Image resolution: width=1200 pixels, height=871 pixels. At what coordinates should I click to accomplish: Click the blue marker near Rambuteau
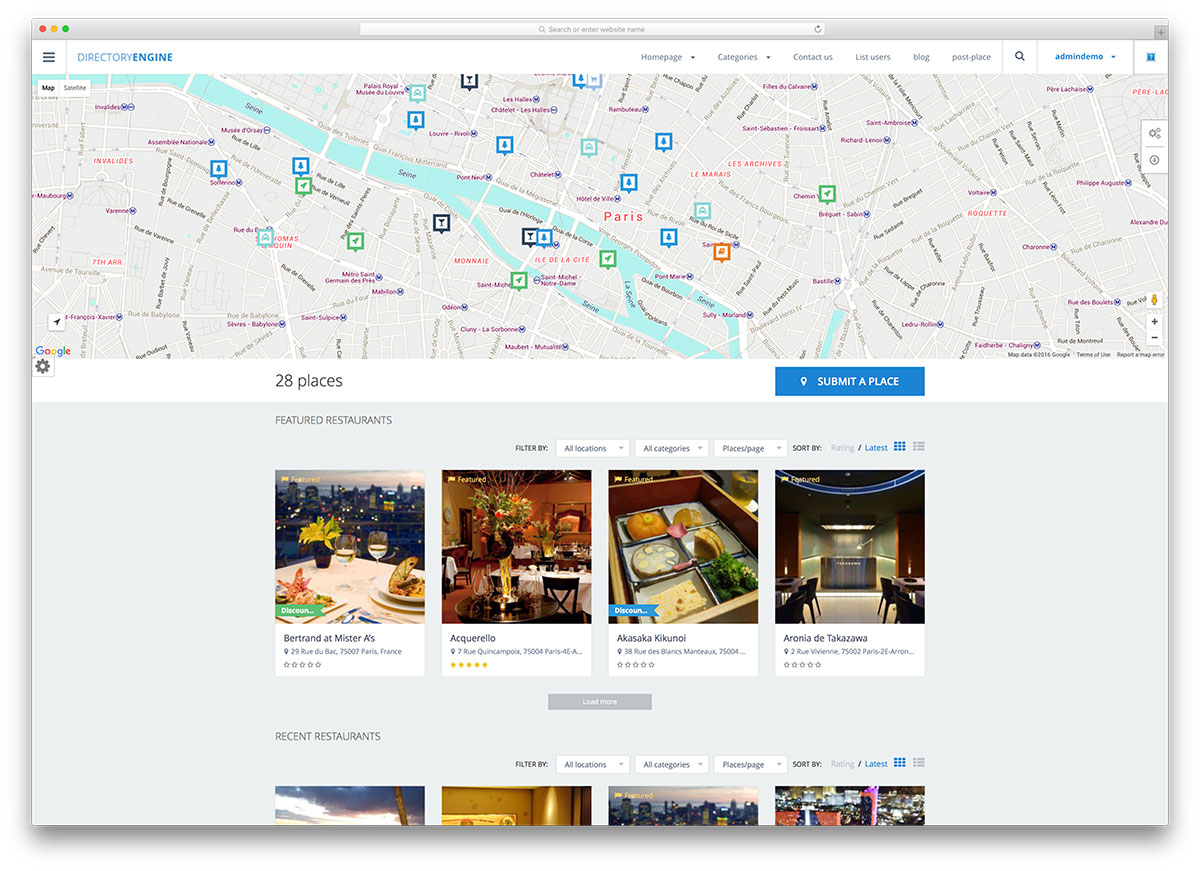663,142
